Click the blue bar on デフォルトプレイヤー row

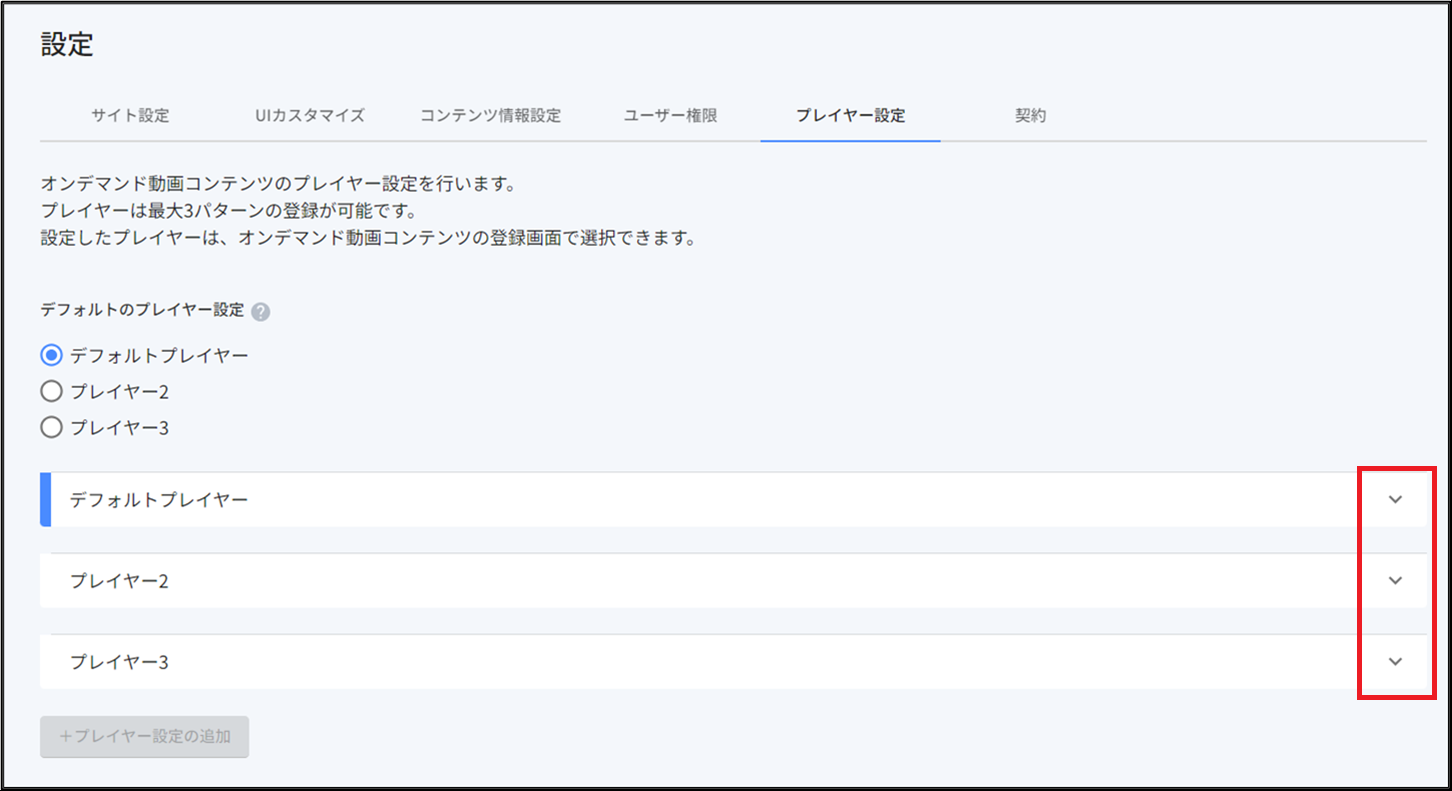(45, 499)
